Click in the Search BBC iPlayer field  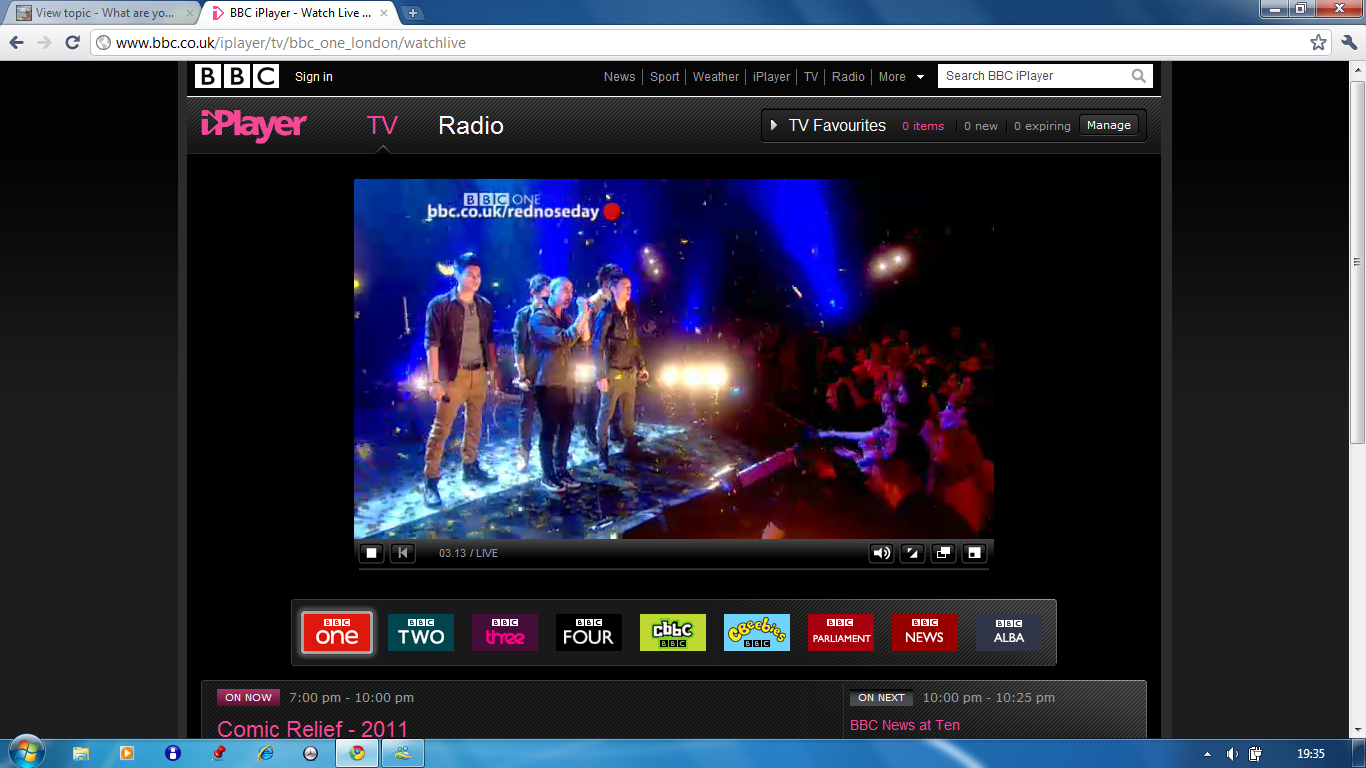pyautogui.click(x=1035, y=76)
